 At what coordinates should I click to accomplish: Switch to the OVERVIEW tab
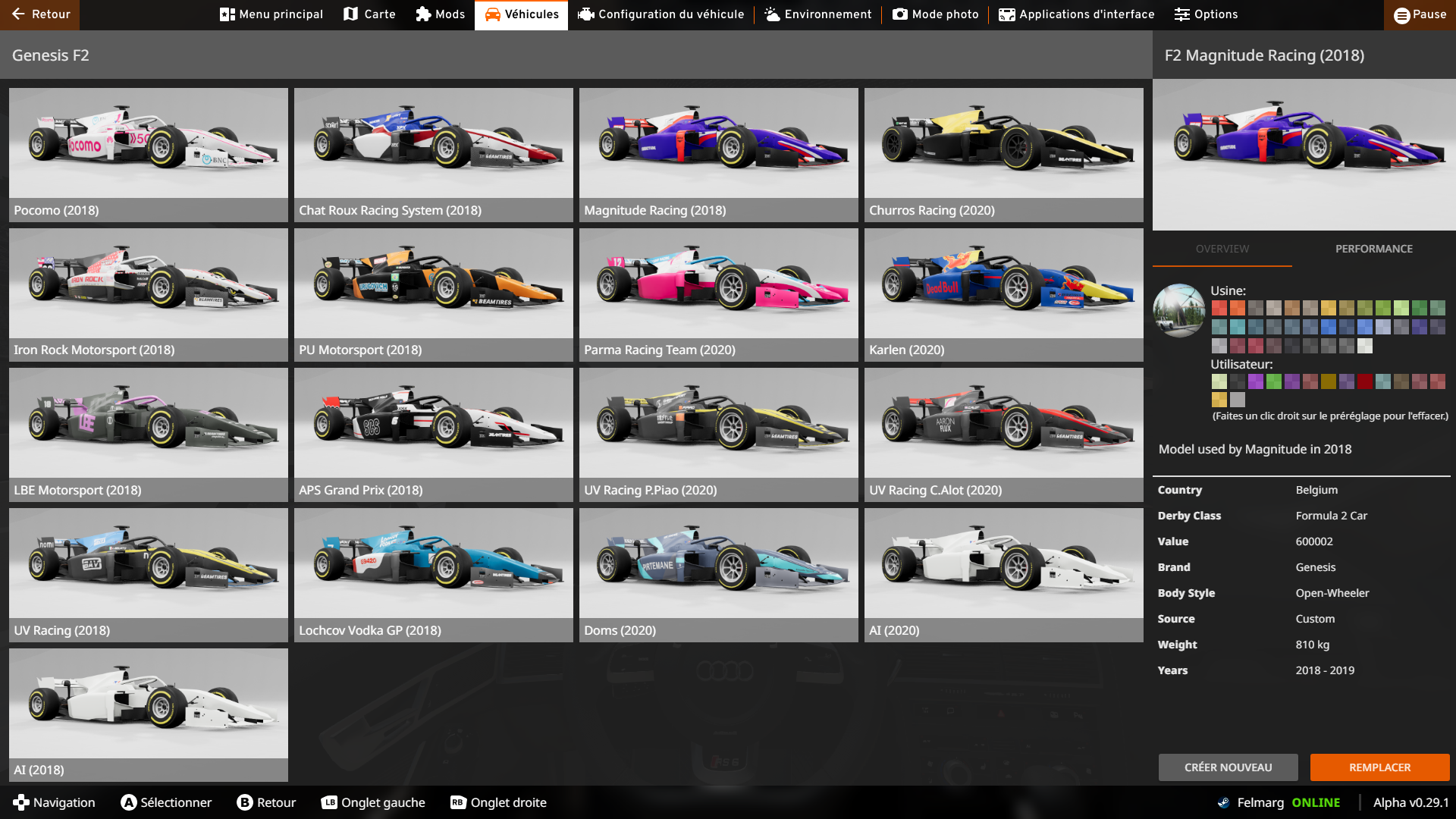pos(1222,249)
